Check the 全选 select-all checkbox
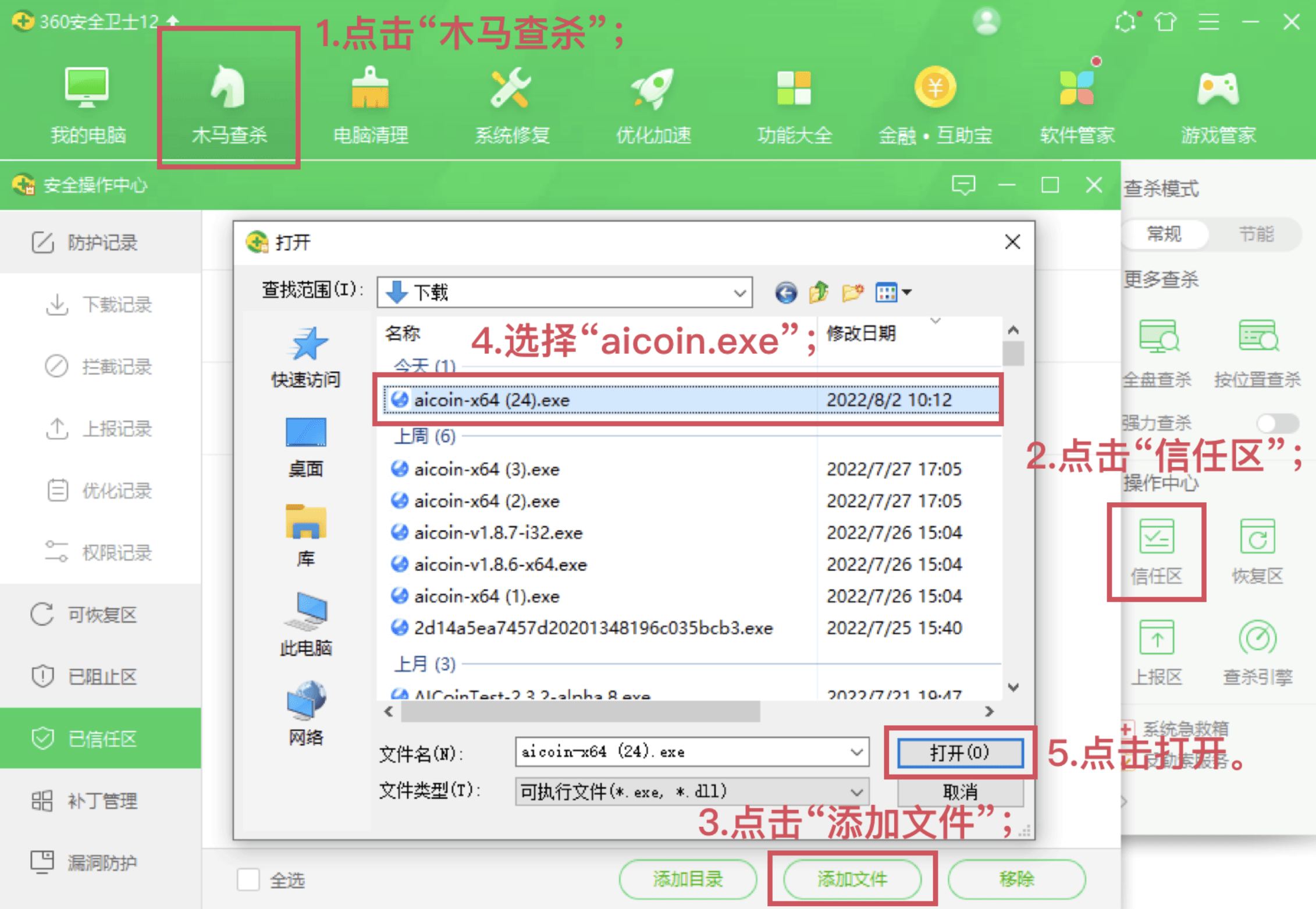This screenshot has height=909, width=1316. (x=248, y=879)
